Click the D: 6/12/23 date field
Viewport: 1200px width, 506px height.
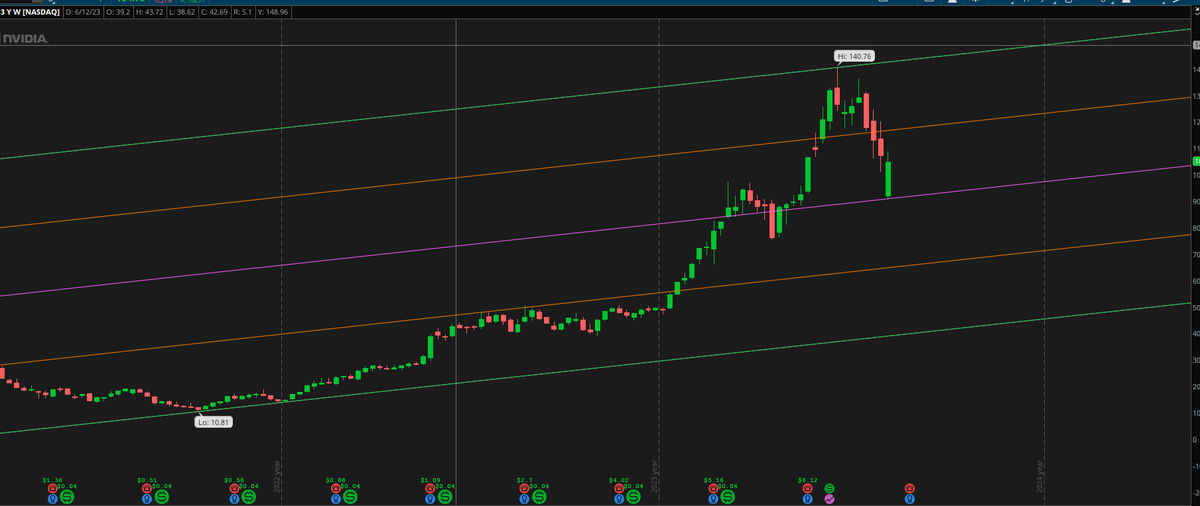point(85,12)
